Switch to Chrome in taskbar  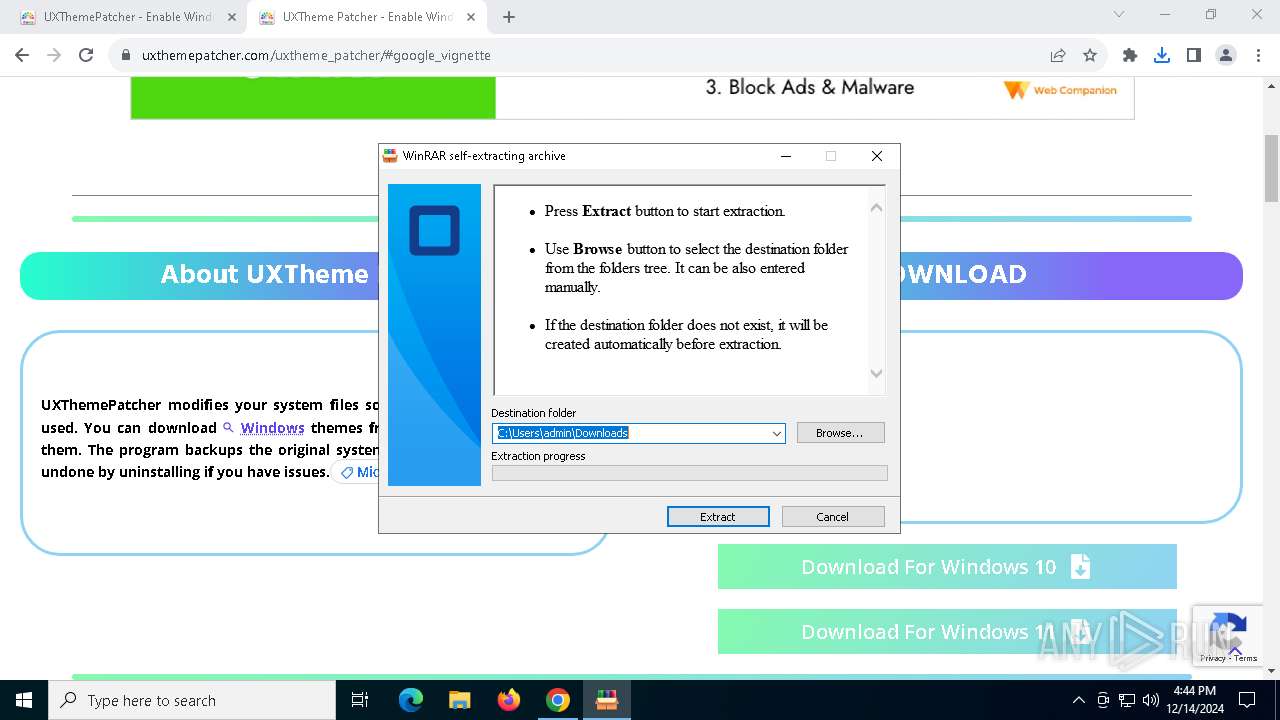558,700
